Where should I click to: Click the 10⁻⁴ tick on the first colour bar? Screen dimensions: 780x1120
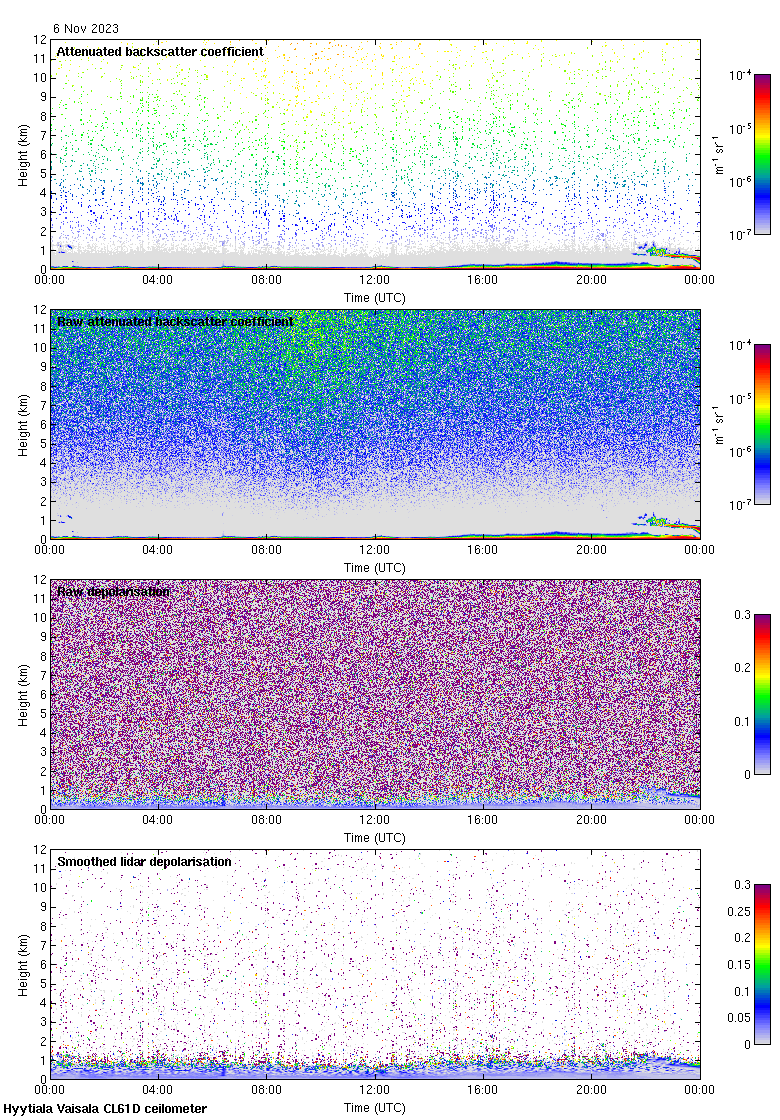(x=739, y=74)
